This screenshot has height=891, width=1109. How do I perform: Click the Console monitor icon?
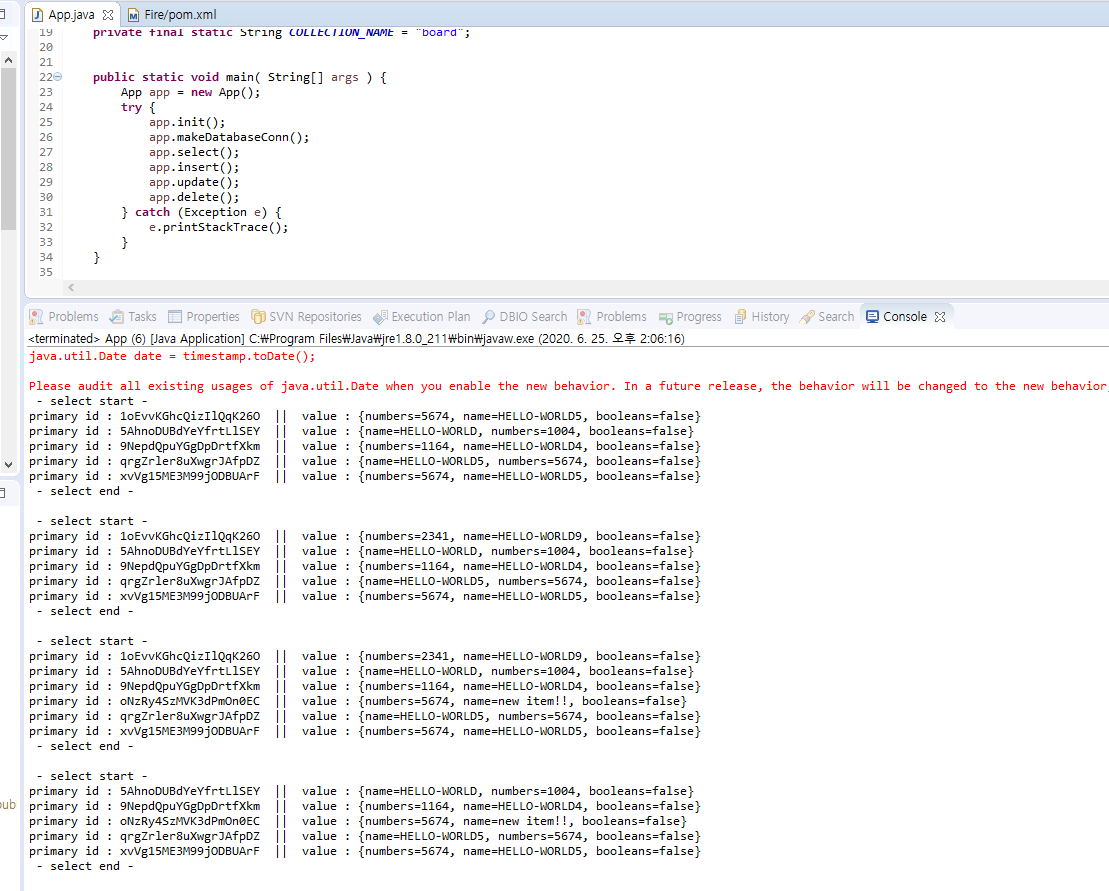click(873, 316)
